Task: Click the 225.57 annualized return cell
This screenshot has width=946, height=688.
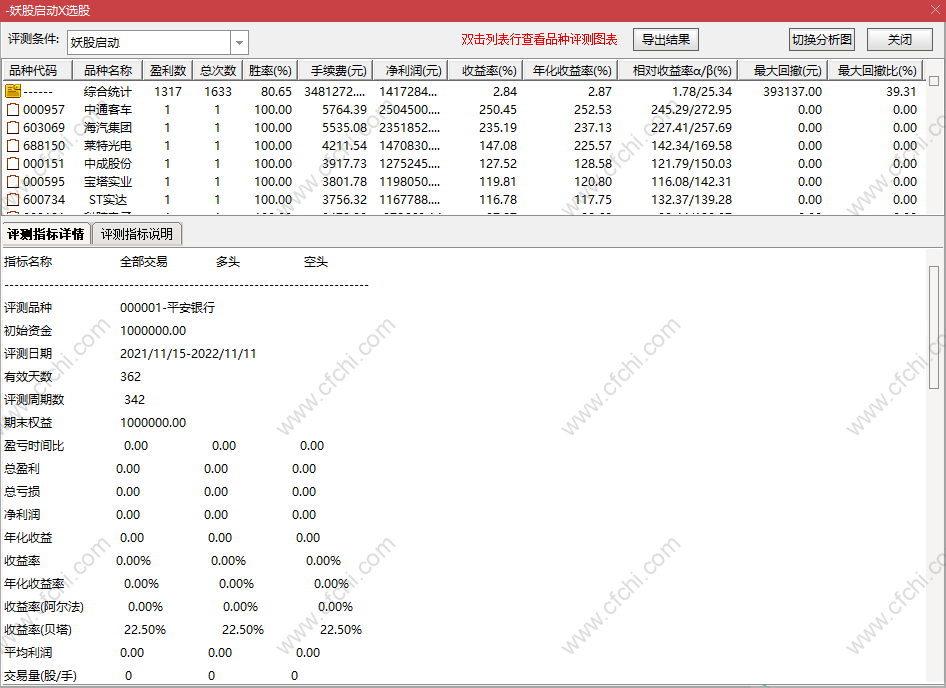Action: tap(593, 146)
